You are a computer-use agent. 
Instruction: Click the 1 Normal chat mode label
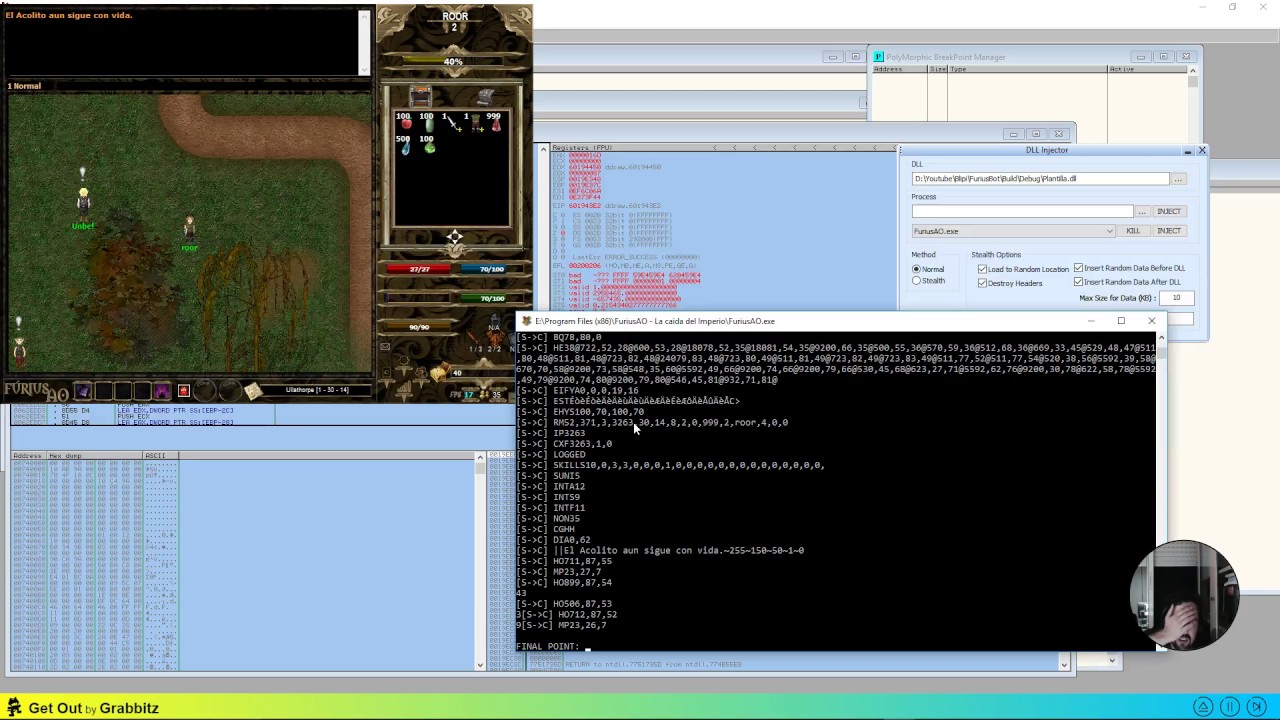25,86
